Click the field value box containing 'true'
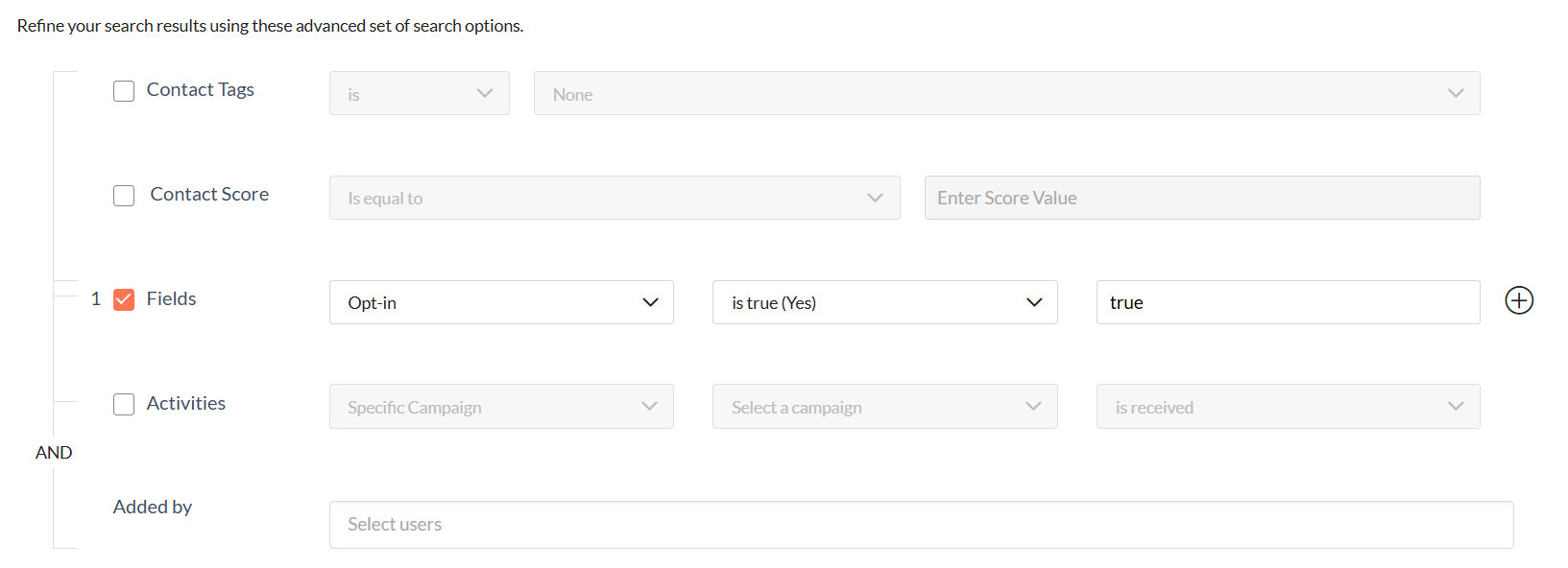The width and height of the screenshot is (1568, 568). coord(1287,302)
